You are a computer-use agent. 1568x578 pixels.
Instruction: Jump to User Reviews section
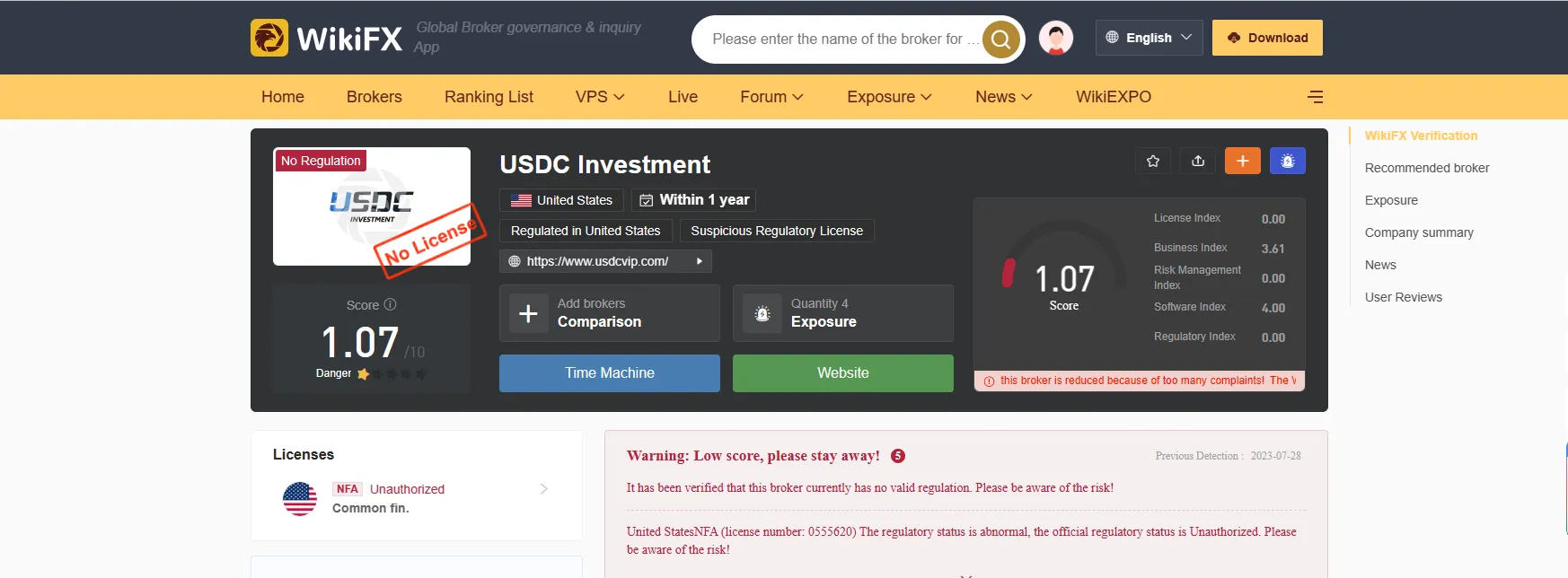click(1404, 297)
